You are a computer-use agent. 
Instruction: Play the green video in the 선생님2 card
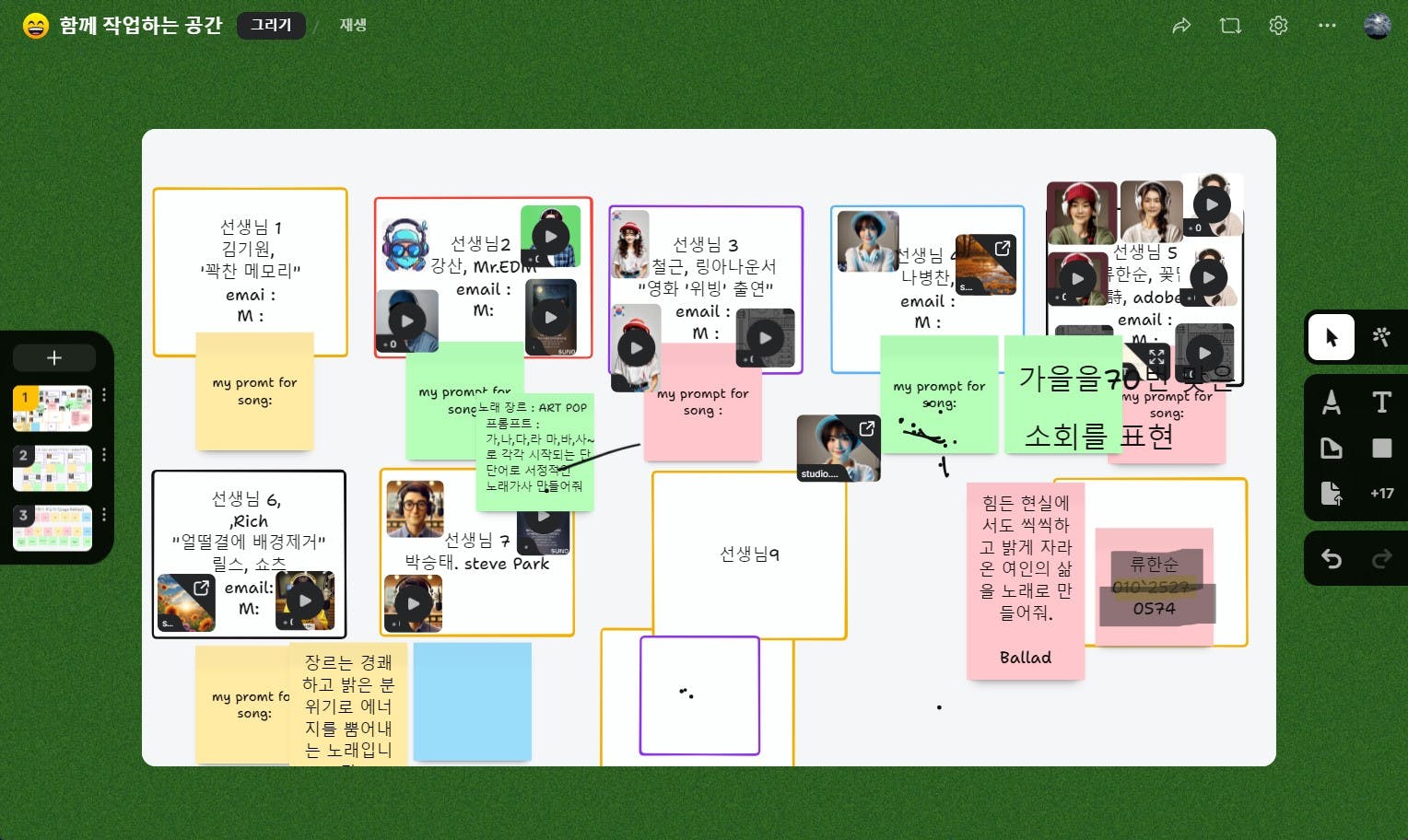pos(551,236)
